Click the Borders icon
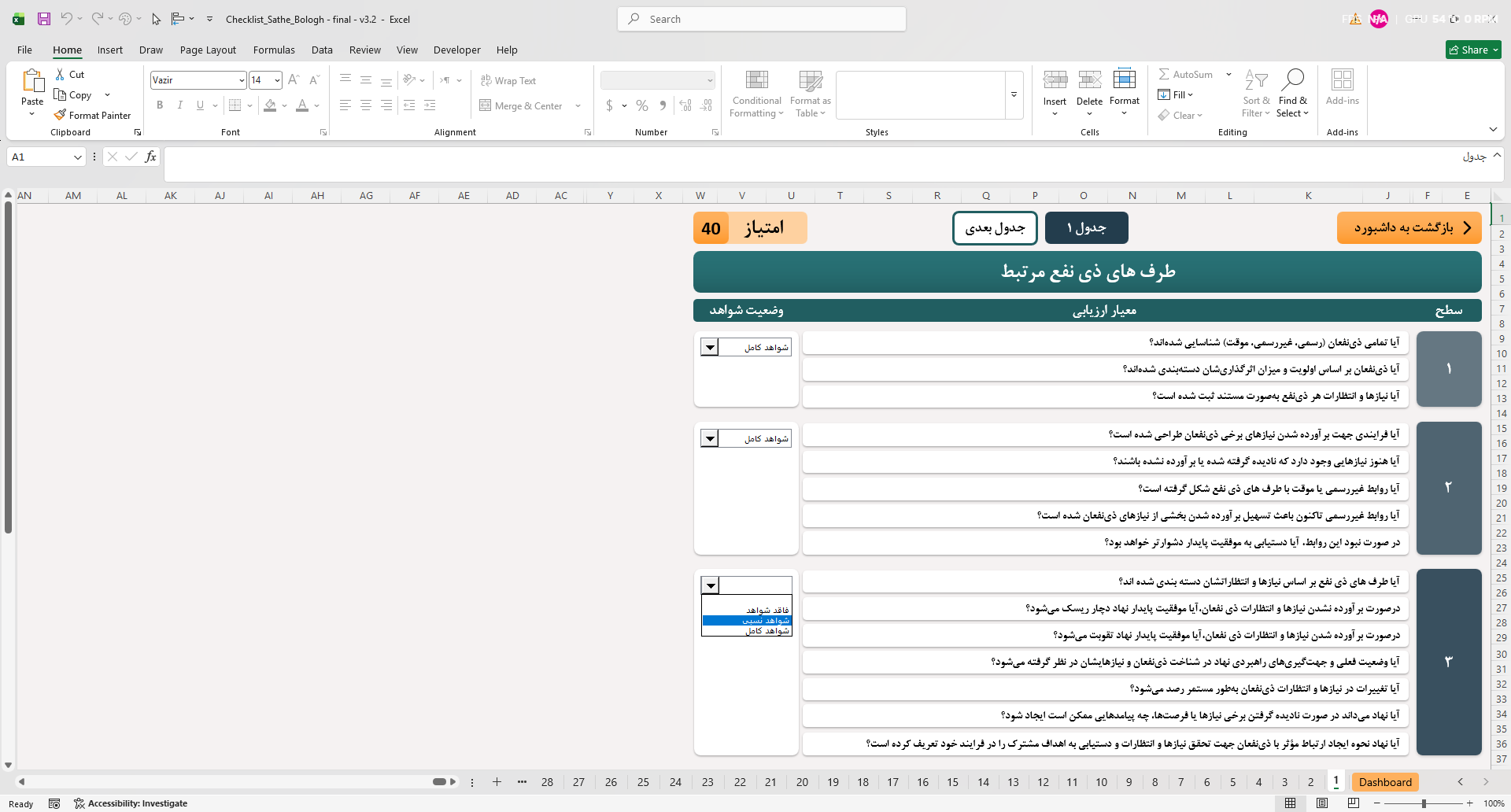The width and height of the screenshot is (1511, 812). click(x=235, y=105)
